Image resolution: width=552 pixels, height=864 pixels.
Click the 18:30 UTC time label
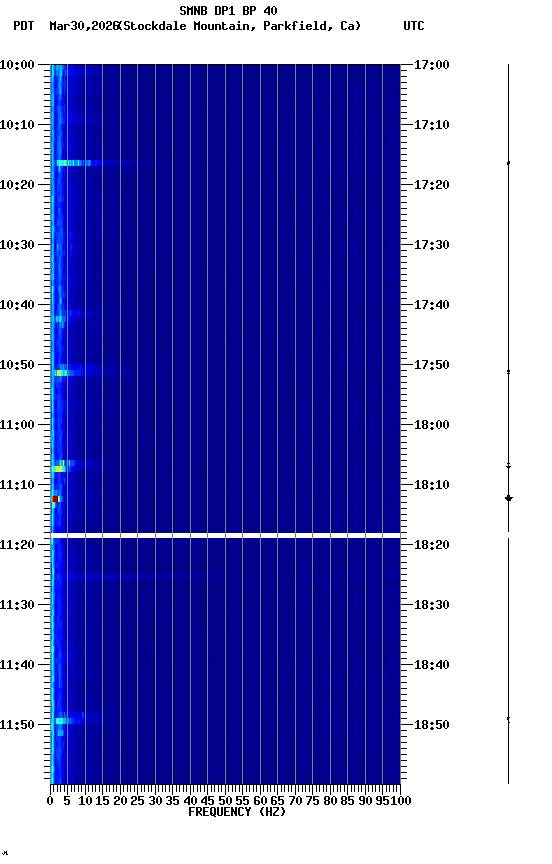pos(432,605)
